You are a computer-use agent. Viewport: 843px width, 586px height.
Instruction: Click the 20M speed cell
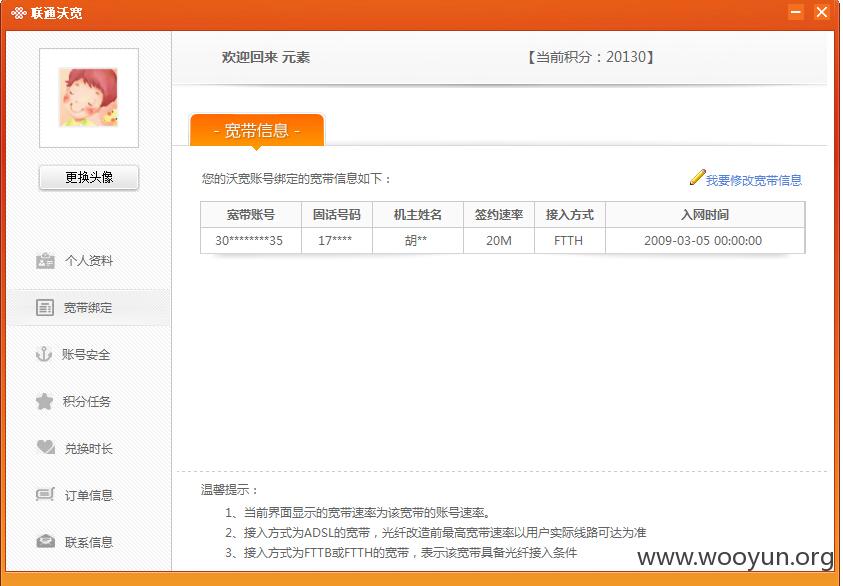point(499,240)
